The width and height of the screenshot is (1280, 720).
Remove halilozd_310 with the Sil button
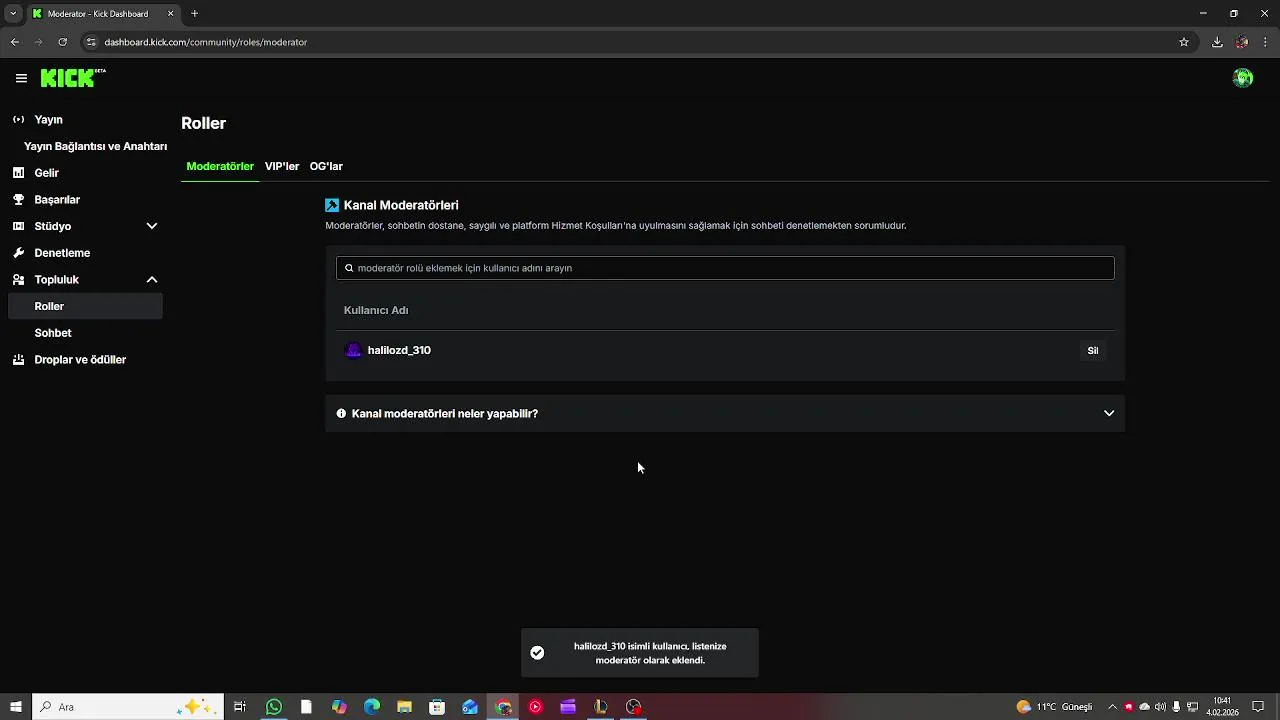tap(1093, 350)
